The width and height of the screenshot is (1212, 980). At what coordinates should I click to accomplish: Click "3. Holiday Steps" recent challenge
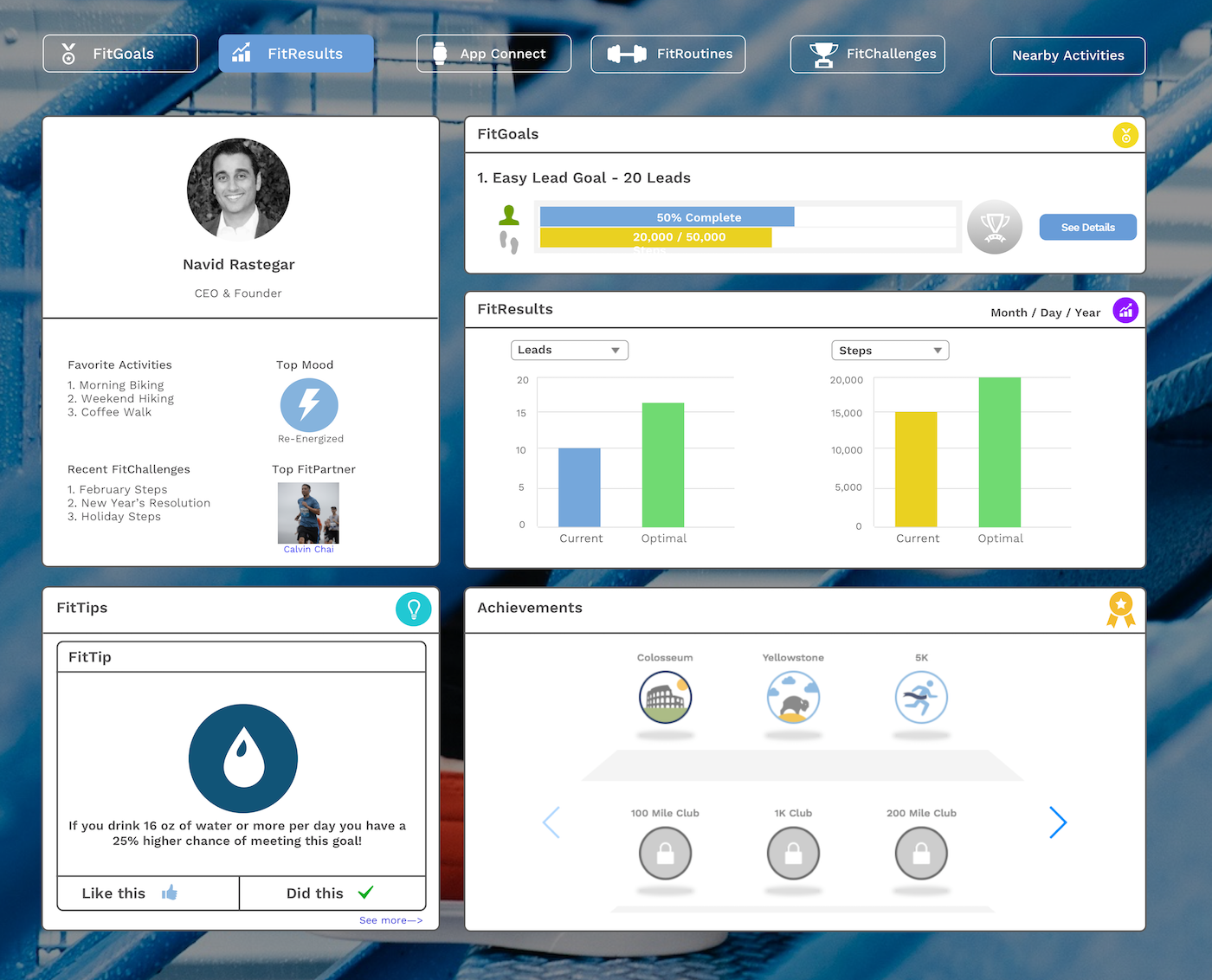(114, 517)
